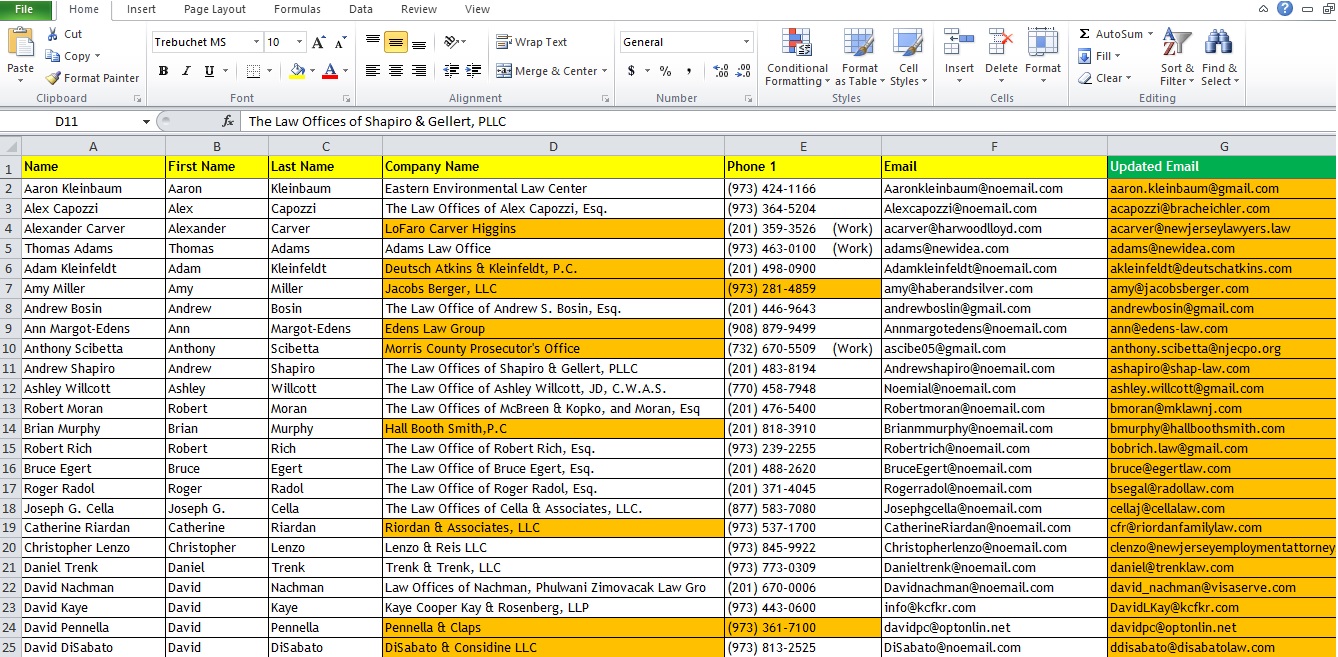Enable Wrap Text
Screen dimensions: 1338x657
tap(532, 42)
